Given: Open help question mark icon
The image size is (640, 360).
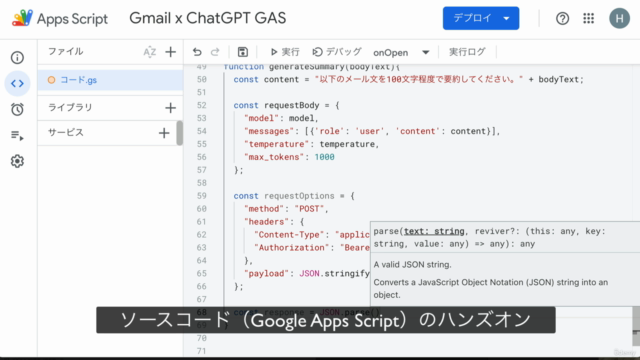Looking at the screenshot, I should tap(562, 18).
